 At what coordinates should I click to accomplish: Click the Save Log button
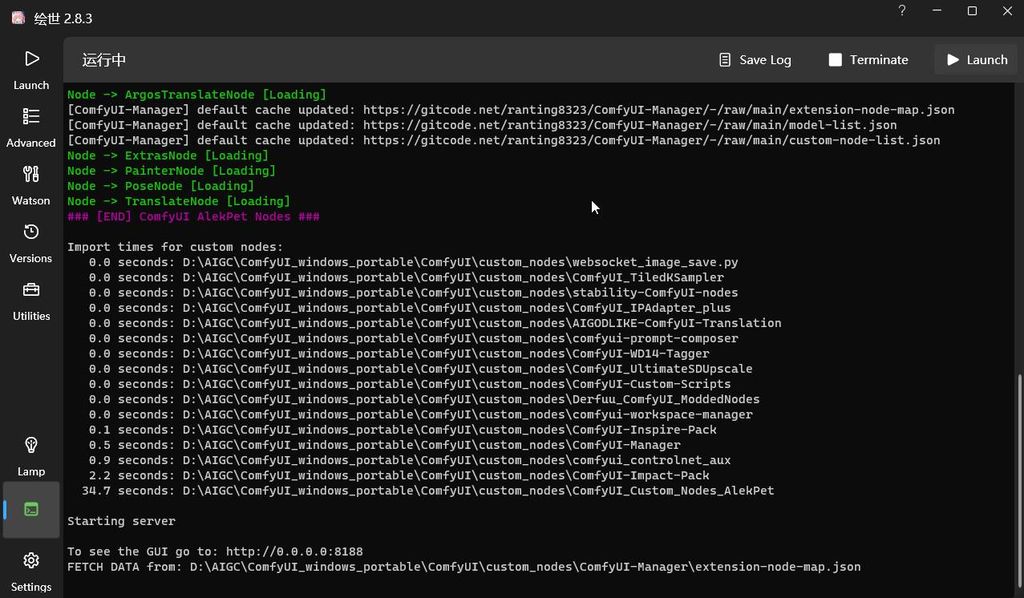click(755, 59)
